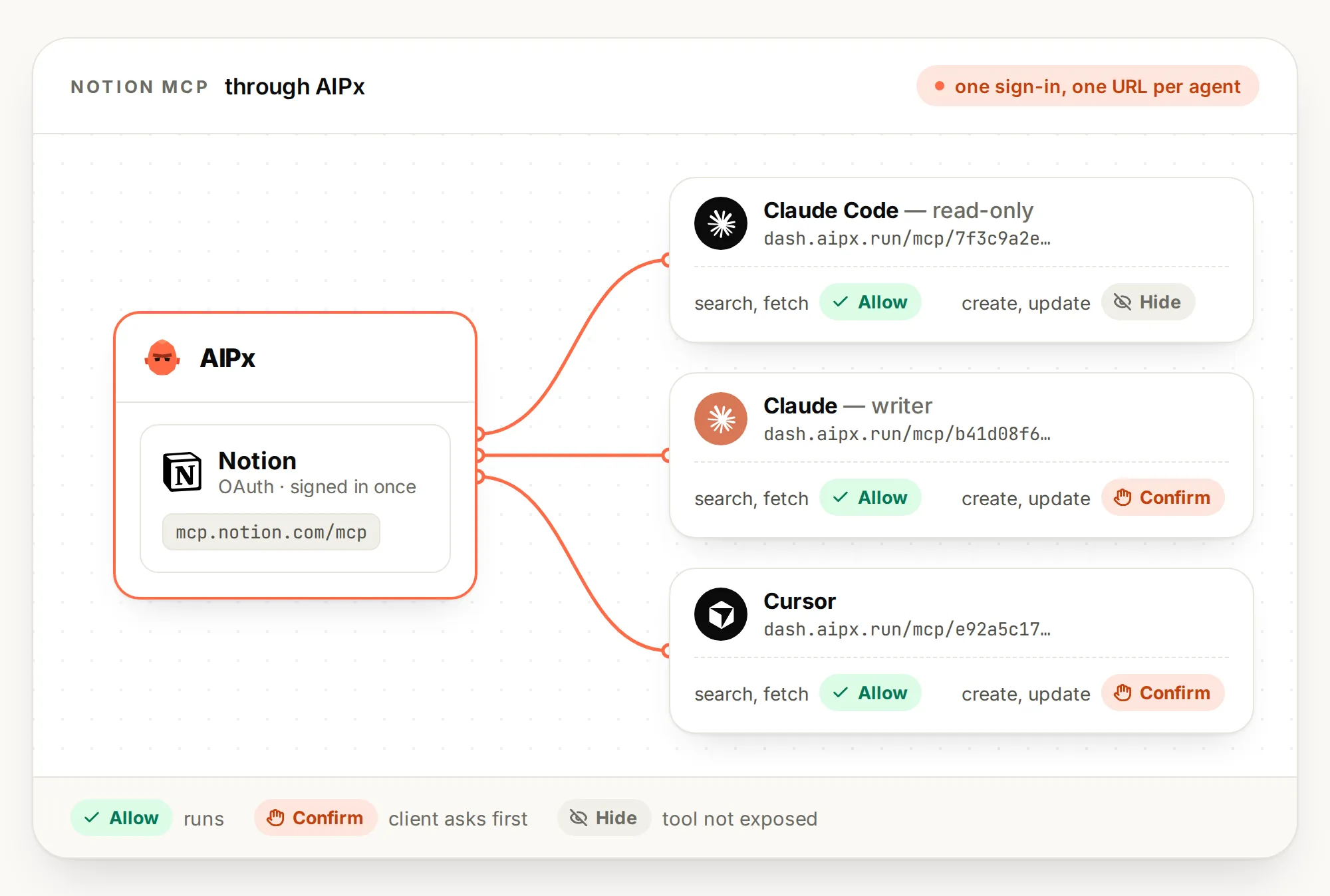Click the AIPx card heading
This screenshot has height=896, width=1330.
(x=227, y=358)
